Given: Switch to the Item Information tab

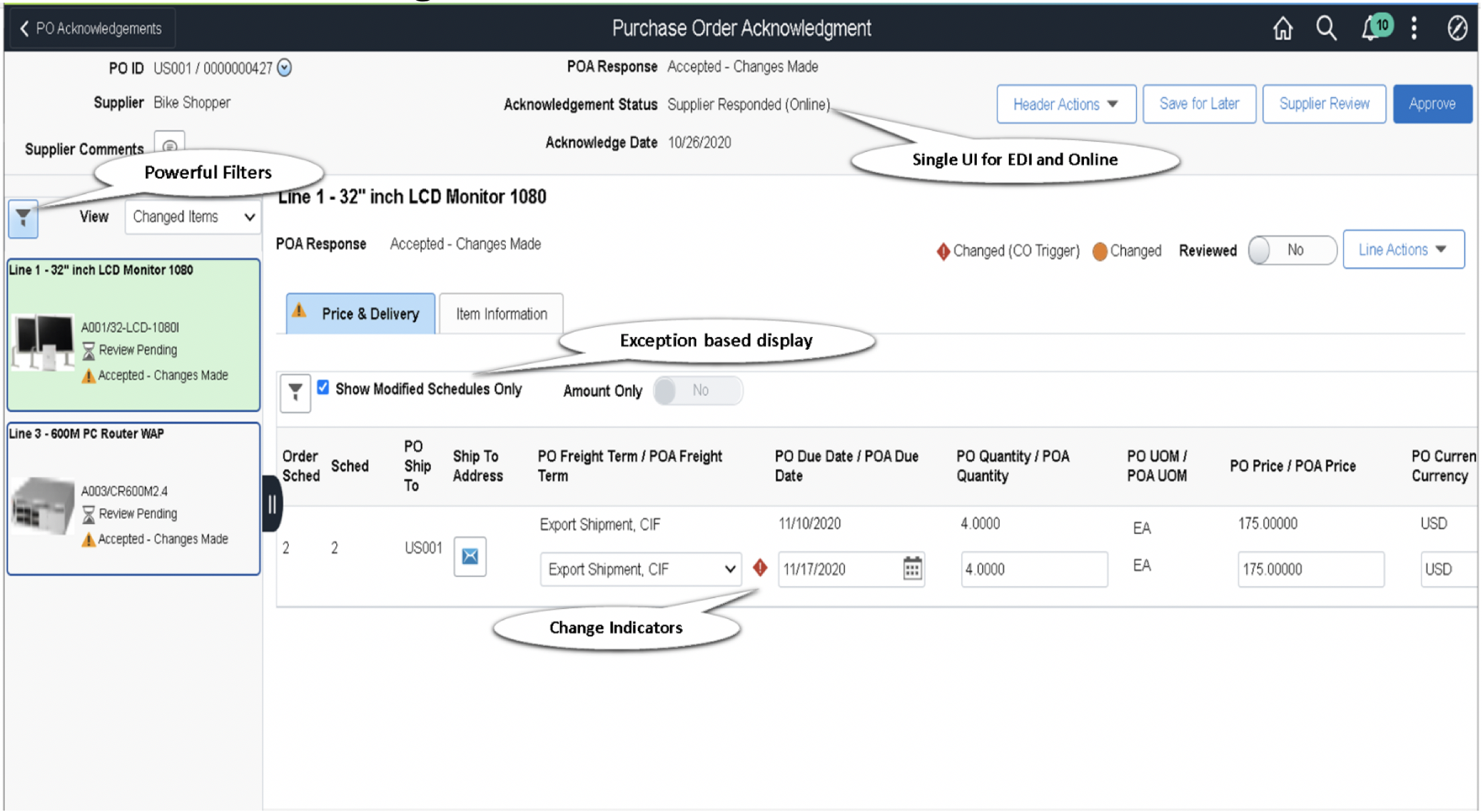Looking at the screenshot, I should (500, 313).
